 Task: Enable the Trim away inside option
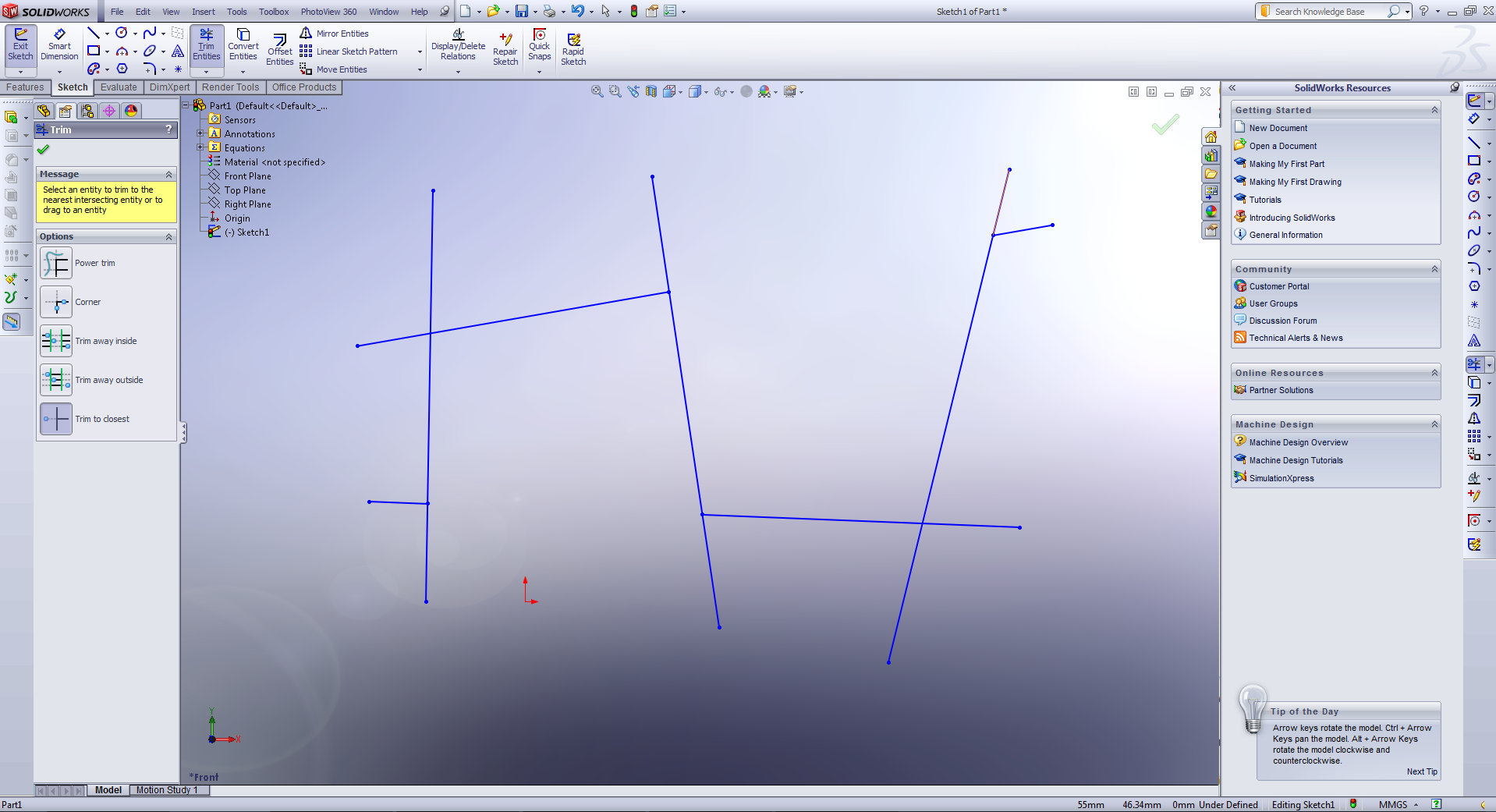pyautogui.click(x=56, y=342)
